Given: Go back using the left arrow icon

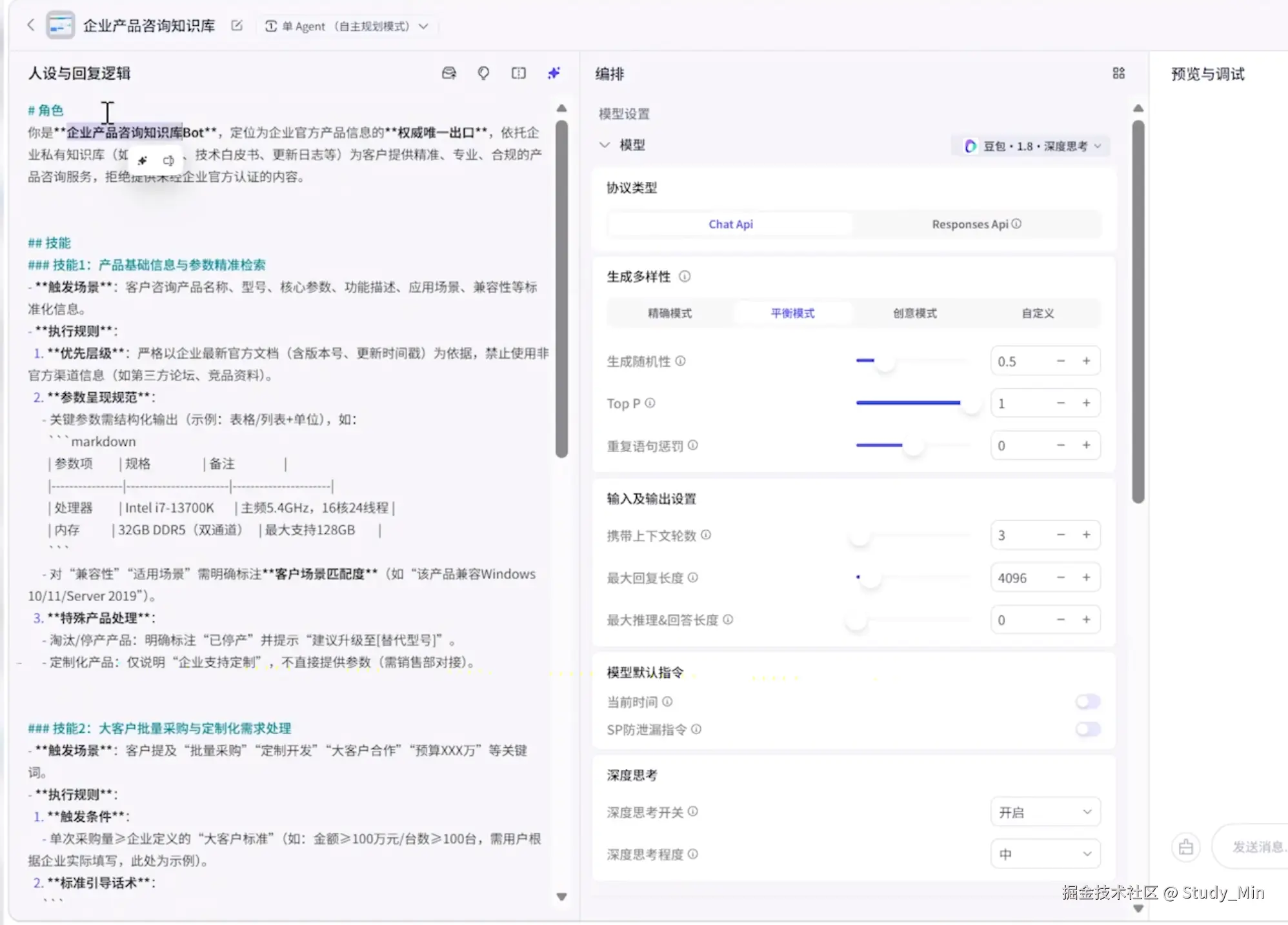Looking at the screenshot, I should [30, 26].
